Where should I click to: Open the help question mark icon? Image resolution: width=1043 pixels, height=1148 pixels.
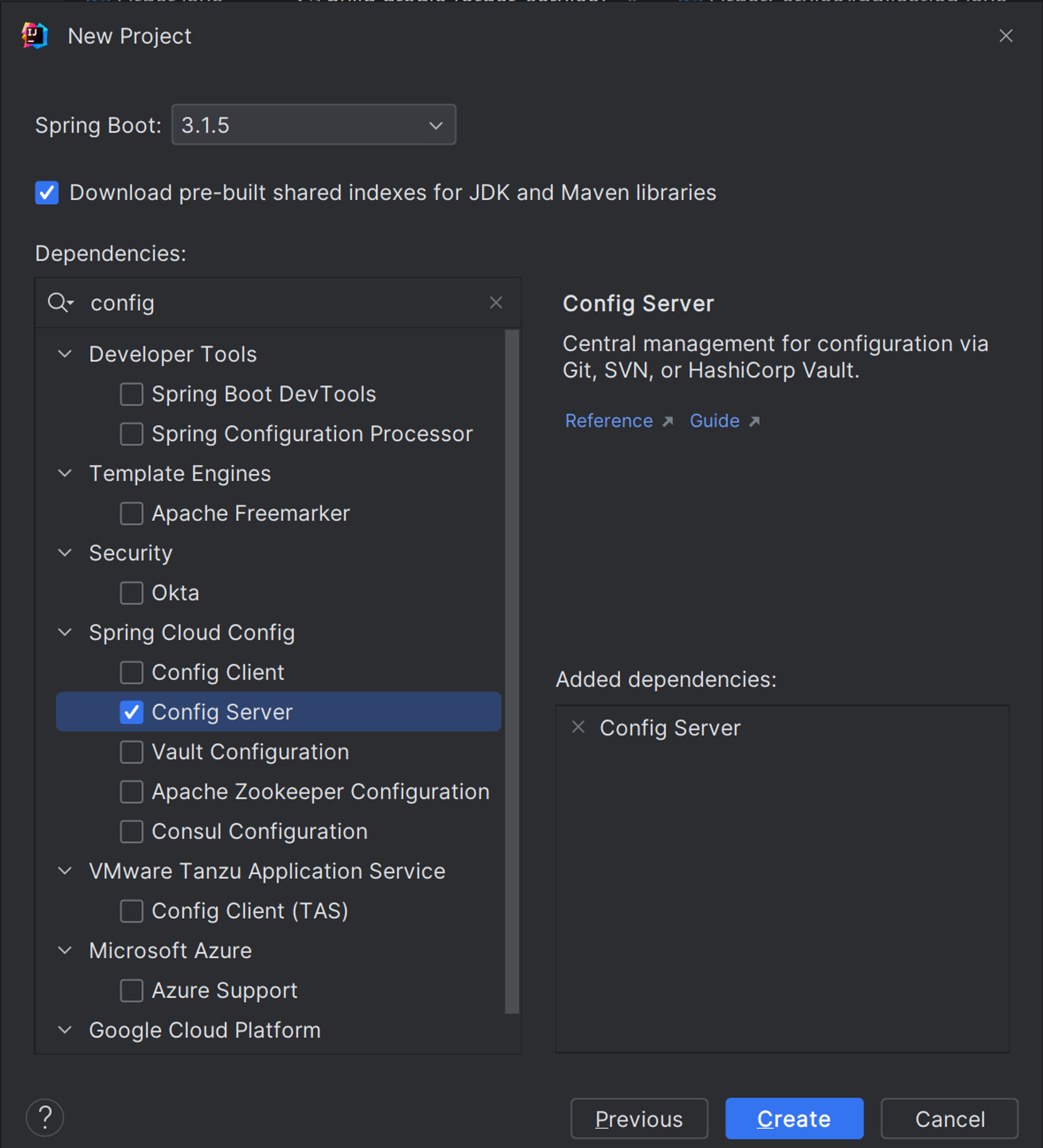[x=45, y=1117]
